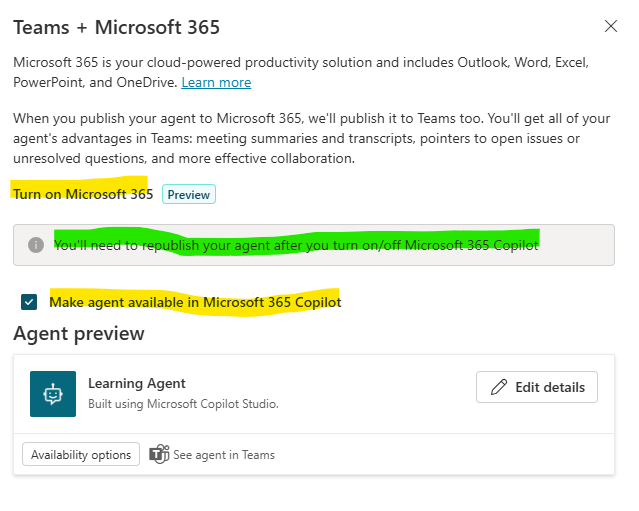
Task: Click the pencil icon in Edit details
Action: click(x=499, y=387)
